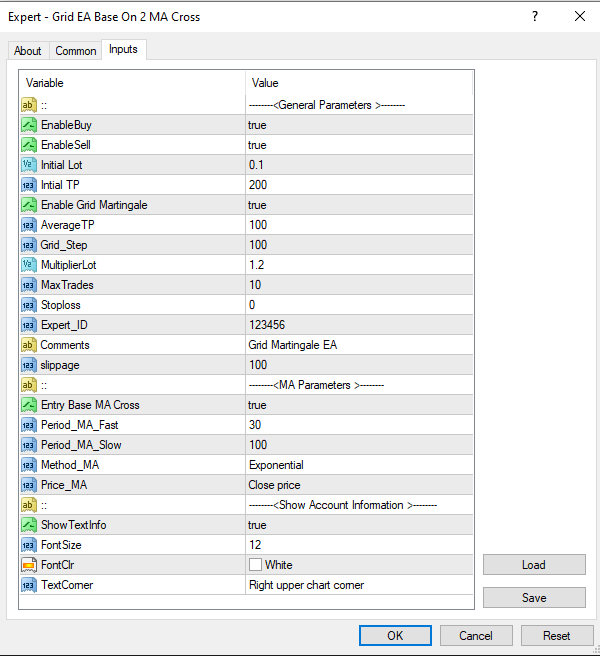Screen dimensions: 600x656
Task: Click the boolean icon next to EnableBuy
Action: (29, 125)
